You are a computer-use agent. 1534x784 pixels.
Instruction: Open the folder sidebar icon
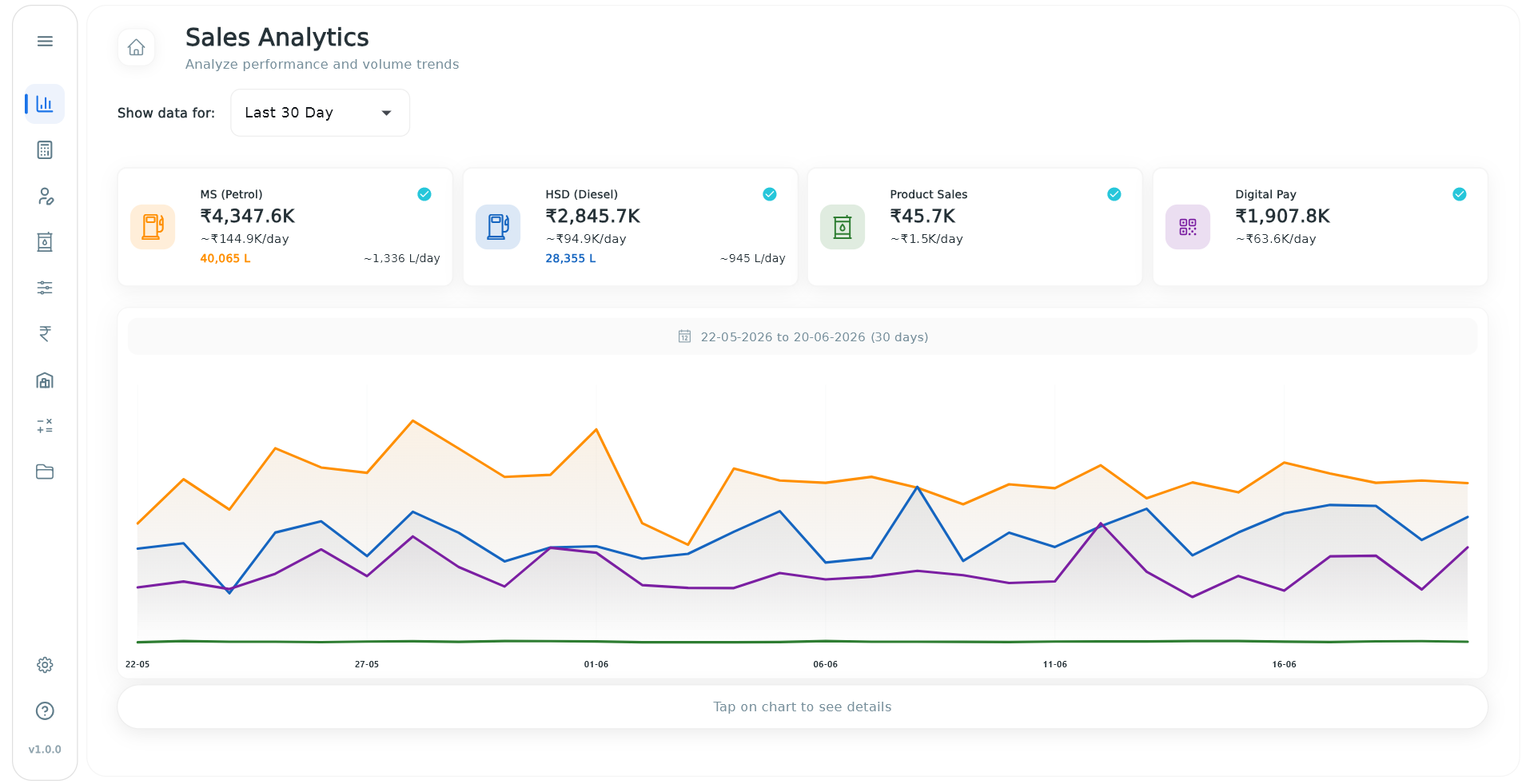(45, 472)
